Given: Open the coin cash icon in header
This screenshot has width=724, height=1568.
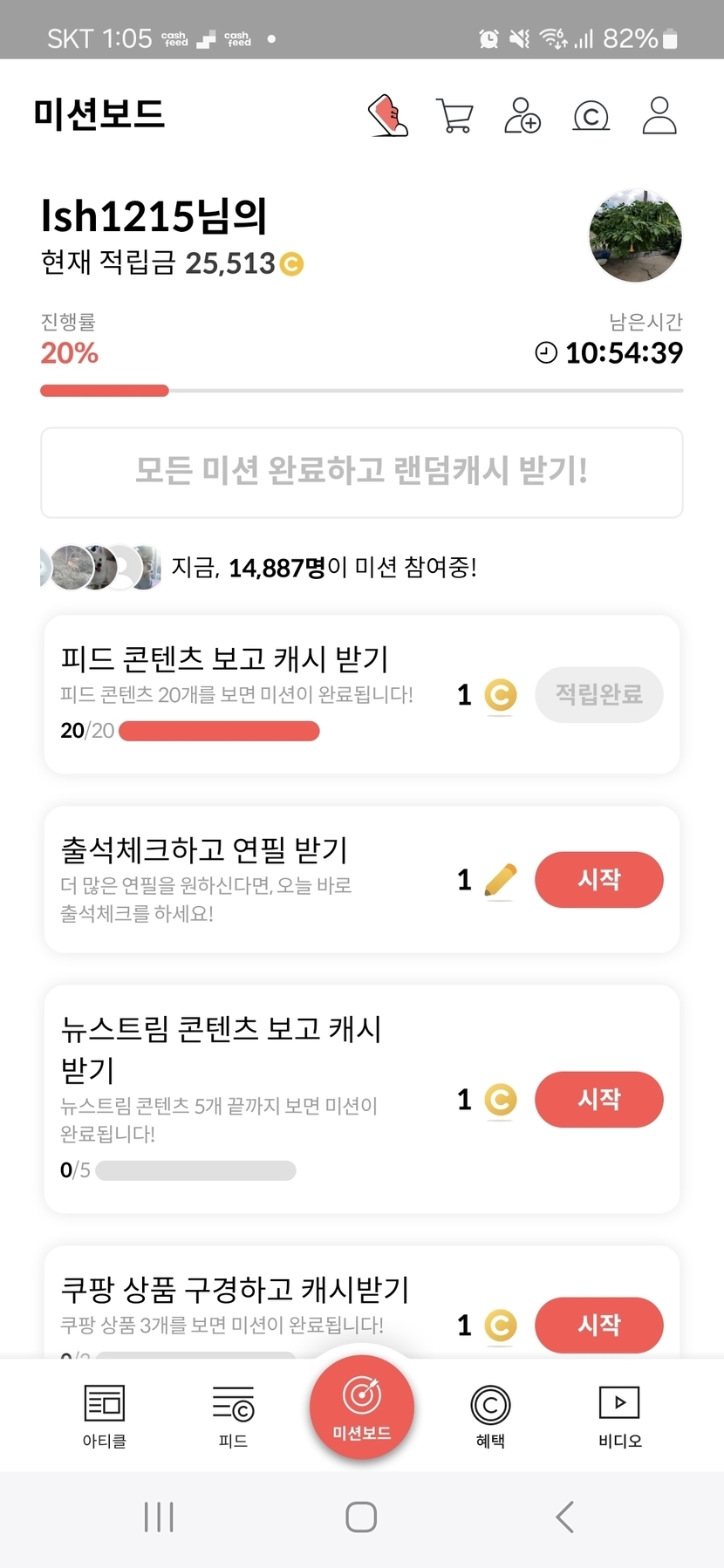Looking at the screenshot, I should tap(591, 116).
